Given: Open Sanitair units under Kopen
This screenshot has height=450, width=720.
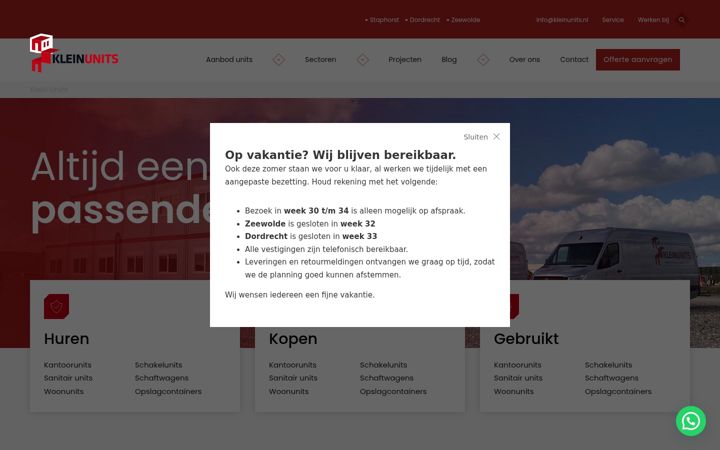Looking at the screenshot, I should (x=293, y=378).
